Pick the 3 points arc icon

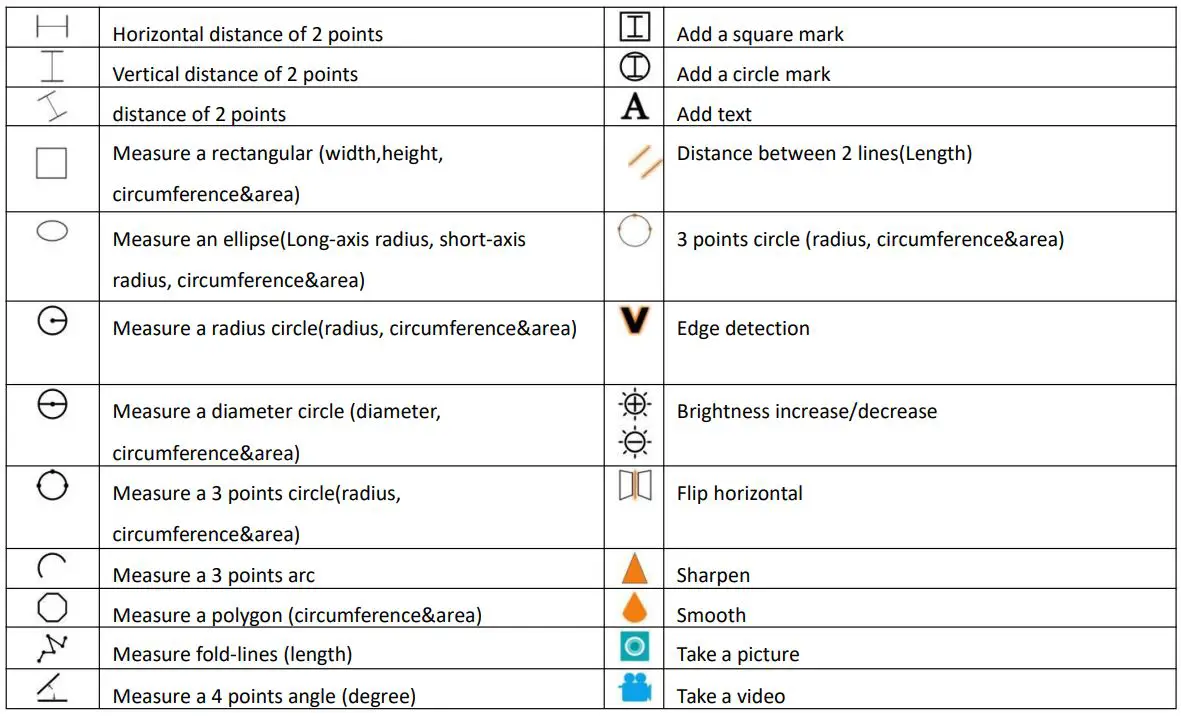[52, 568]
